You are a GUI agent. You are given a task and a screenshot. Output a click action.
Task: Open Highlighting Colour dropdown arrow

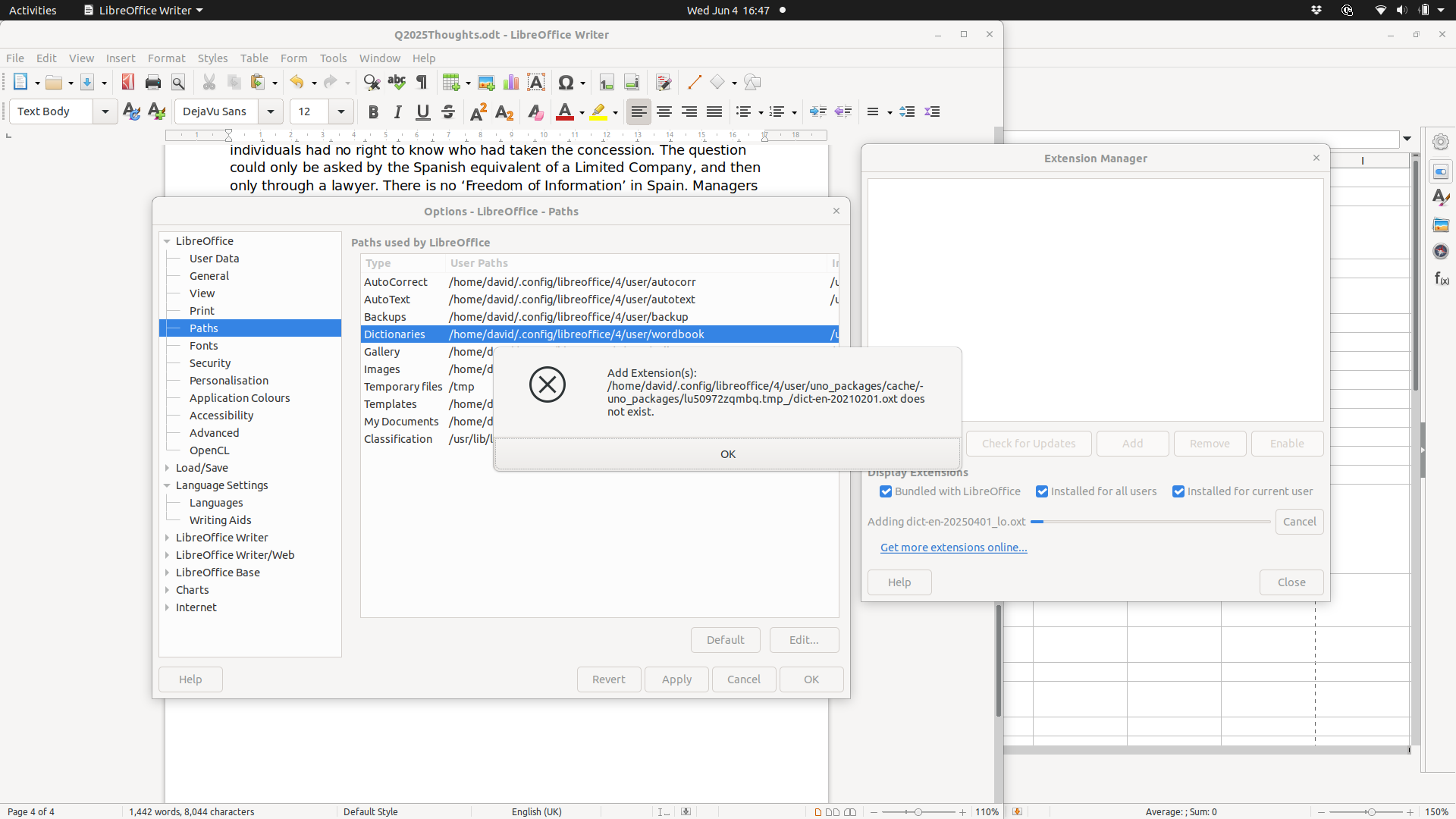[x=615, y=112]
